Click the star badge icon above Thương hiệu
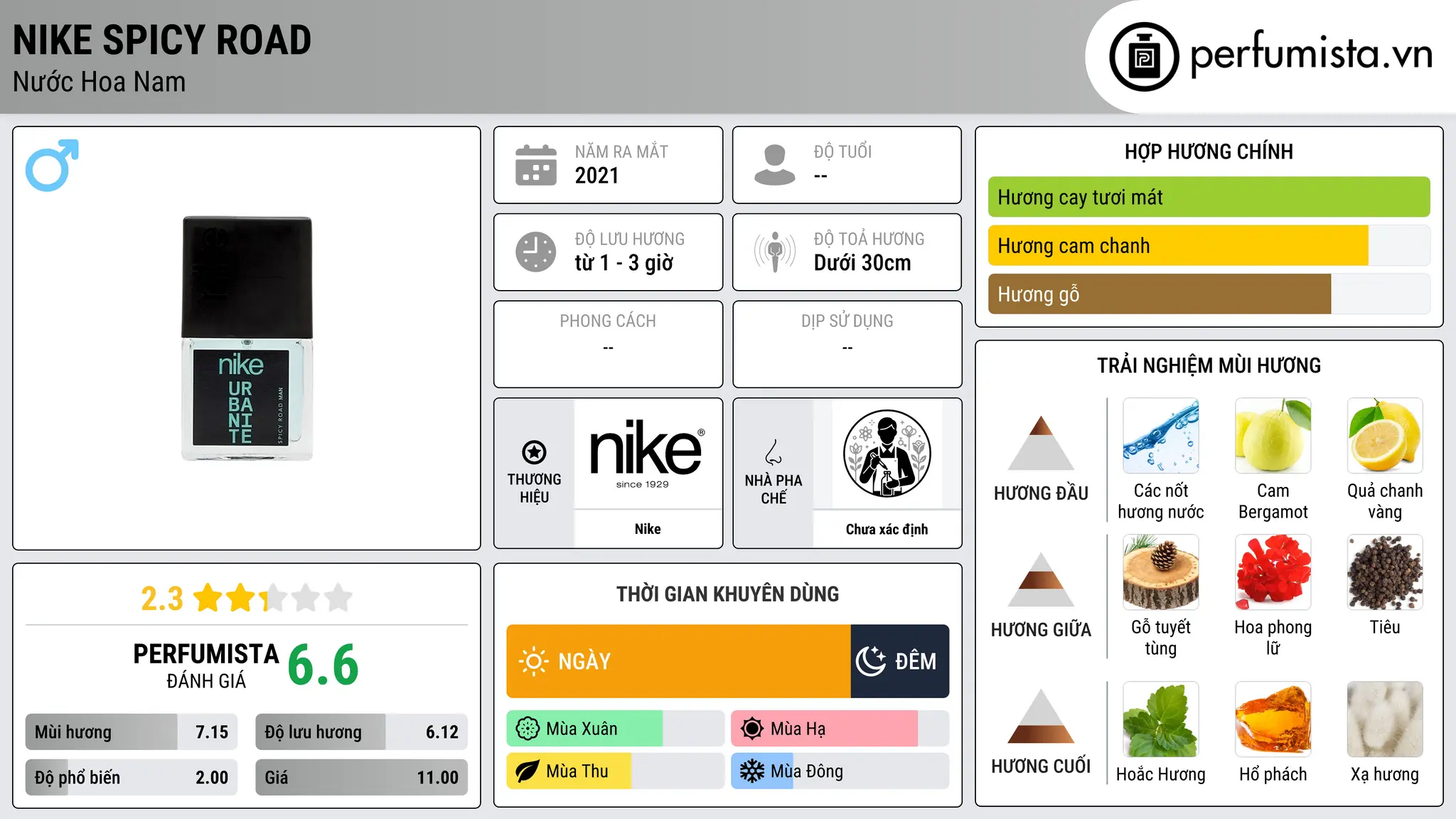 (x=535, y=451)
